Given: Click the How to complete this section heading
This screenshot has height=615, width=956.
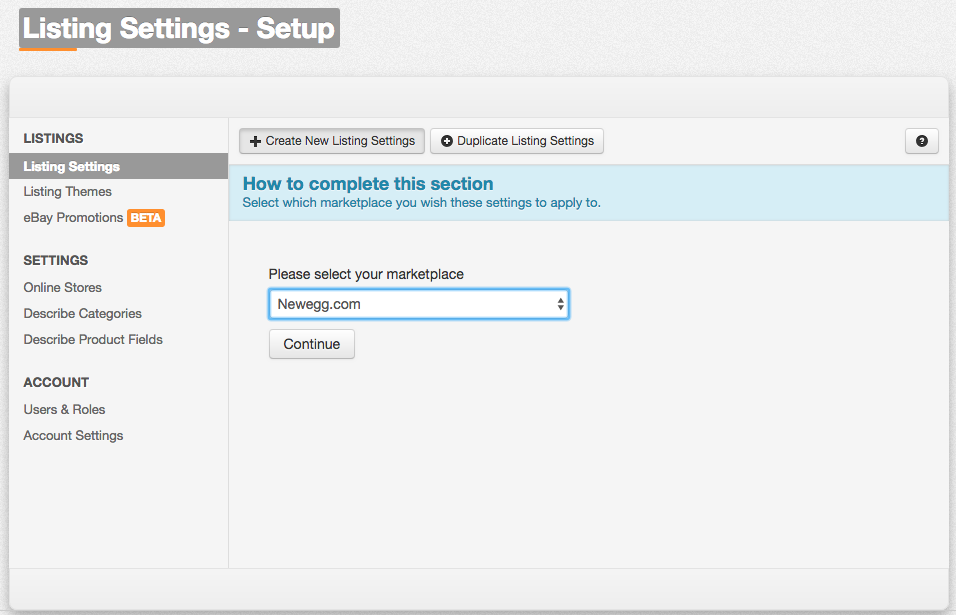Looking at the screenshot, I should (368, 183).
